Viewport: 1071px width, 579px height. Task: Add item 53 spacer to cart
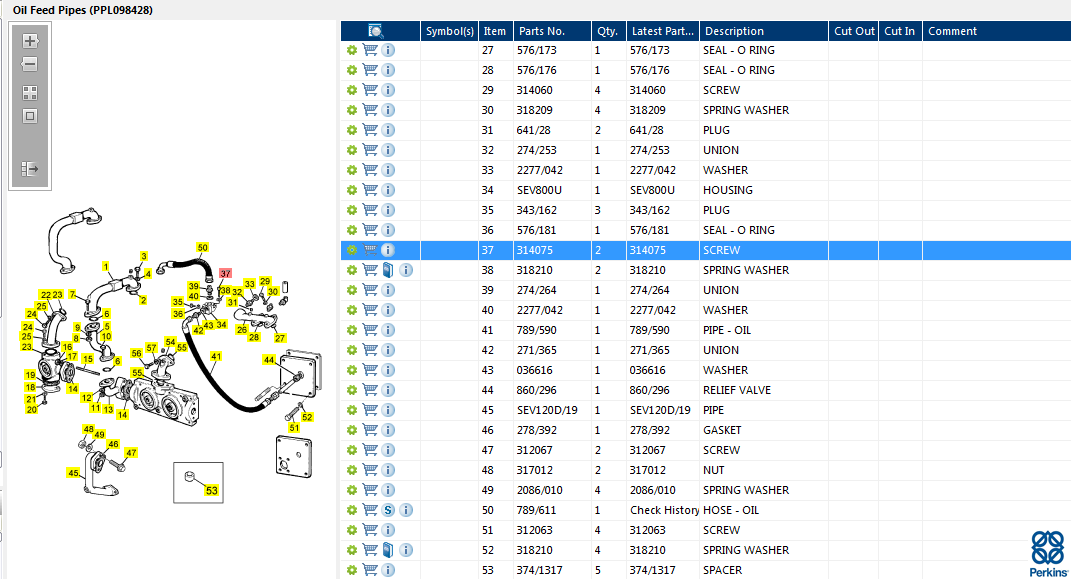[x=370, y=569]
